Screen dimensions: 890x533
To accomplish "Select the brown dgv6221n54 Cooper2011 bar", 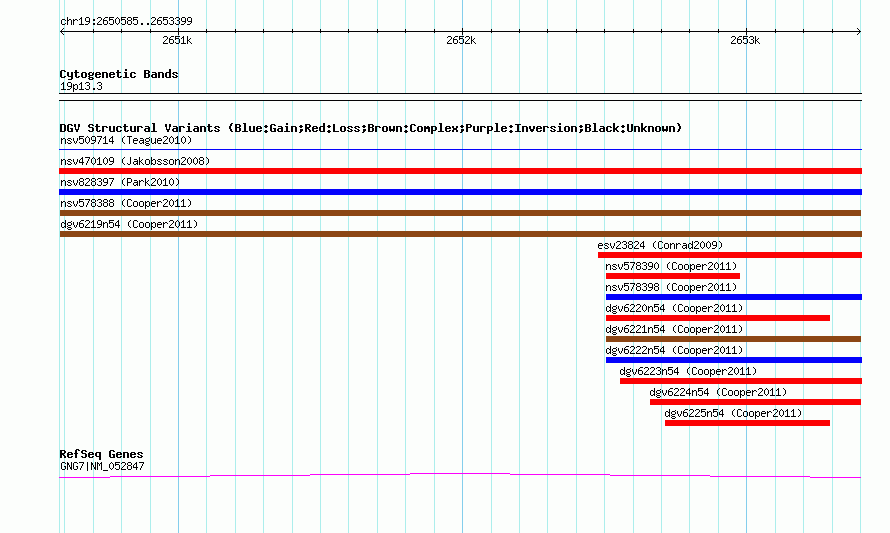I will pos(733,339).
